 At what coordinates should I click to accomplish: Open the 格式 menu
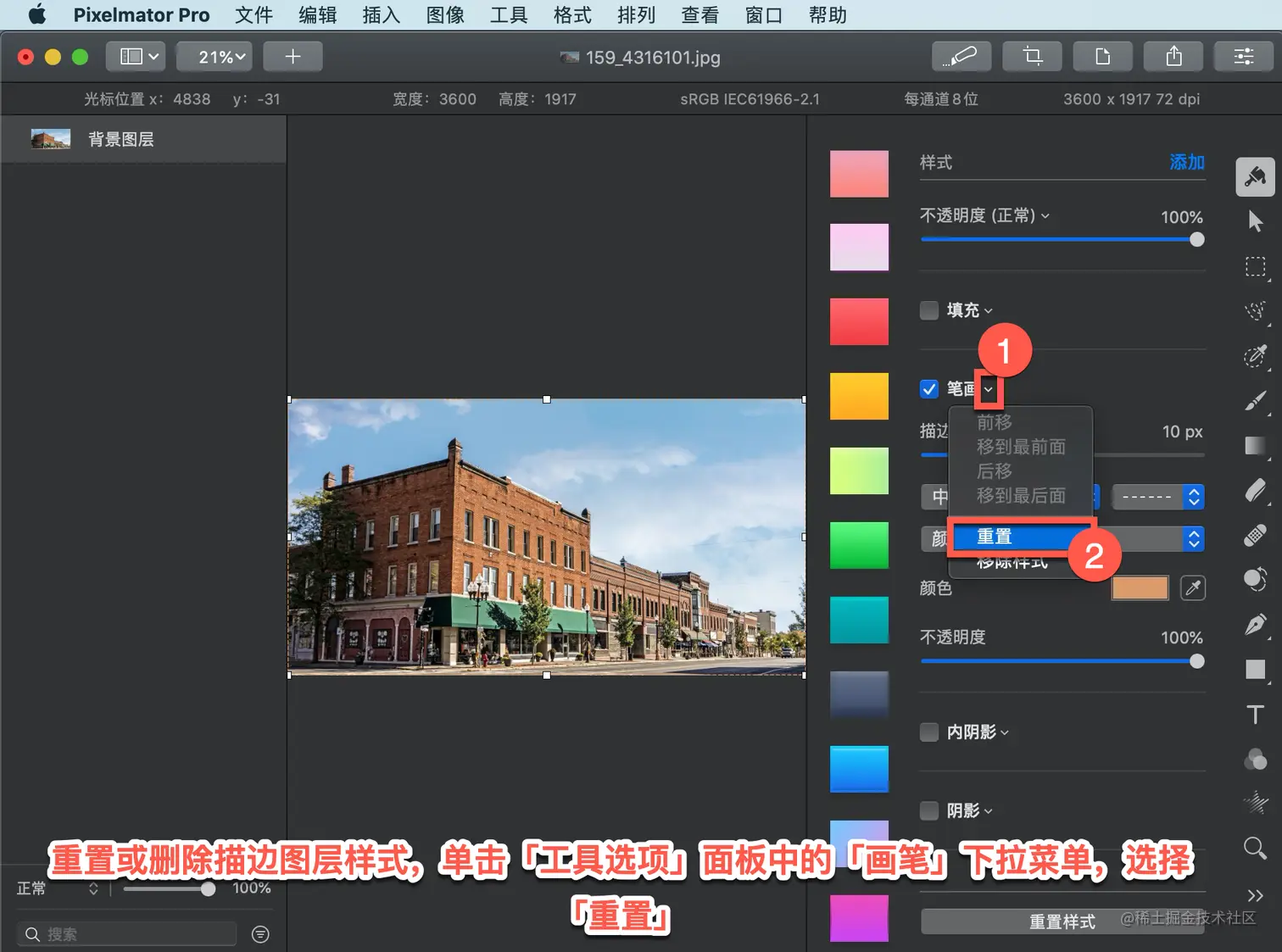572,15
